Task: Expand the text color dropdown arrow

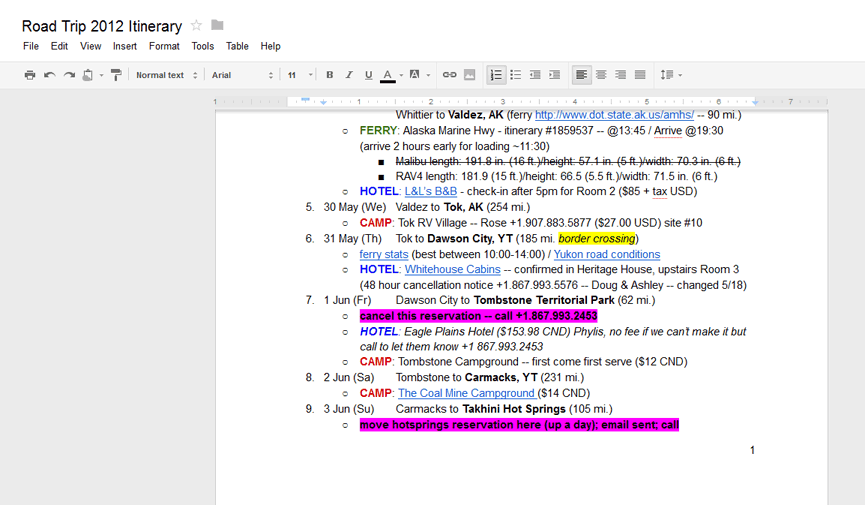Action: tap(401, 76)
